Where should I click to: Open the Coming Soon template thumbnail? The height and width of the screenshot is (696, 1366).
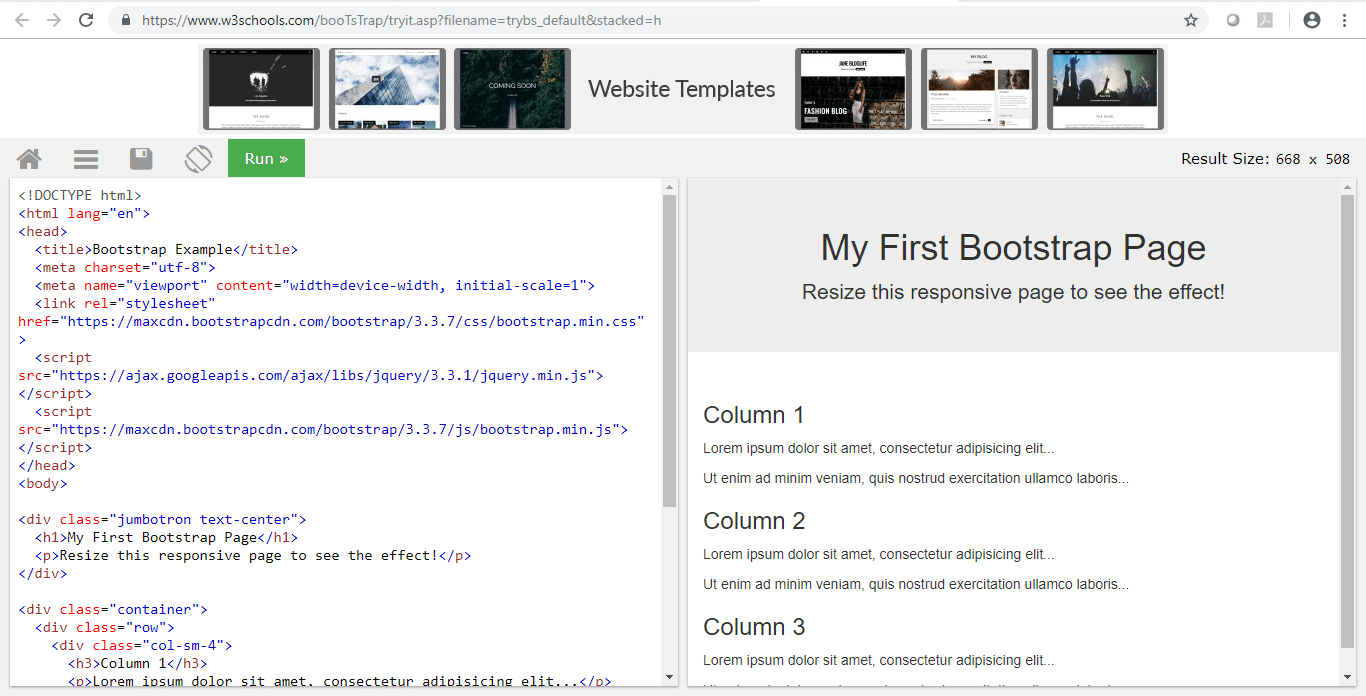tap(512, 89)
